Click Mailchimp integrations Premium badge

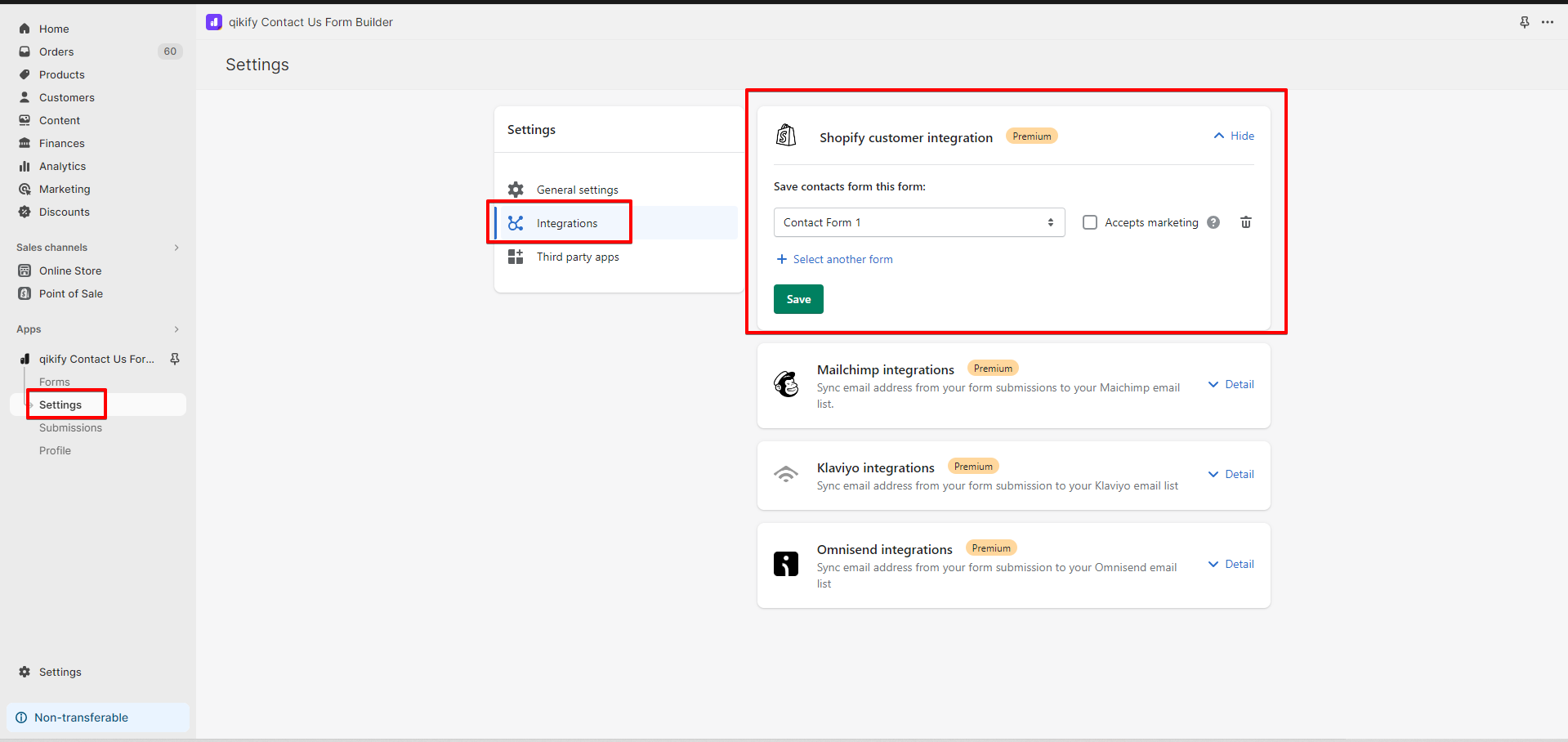tap(993, 369)
